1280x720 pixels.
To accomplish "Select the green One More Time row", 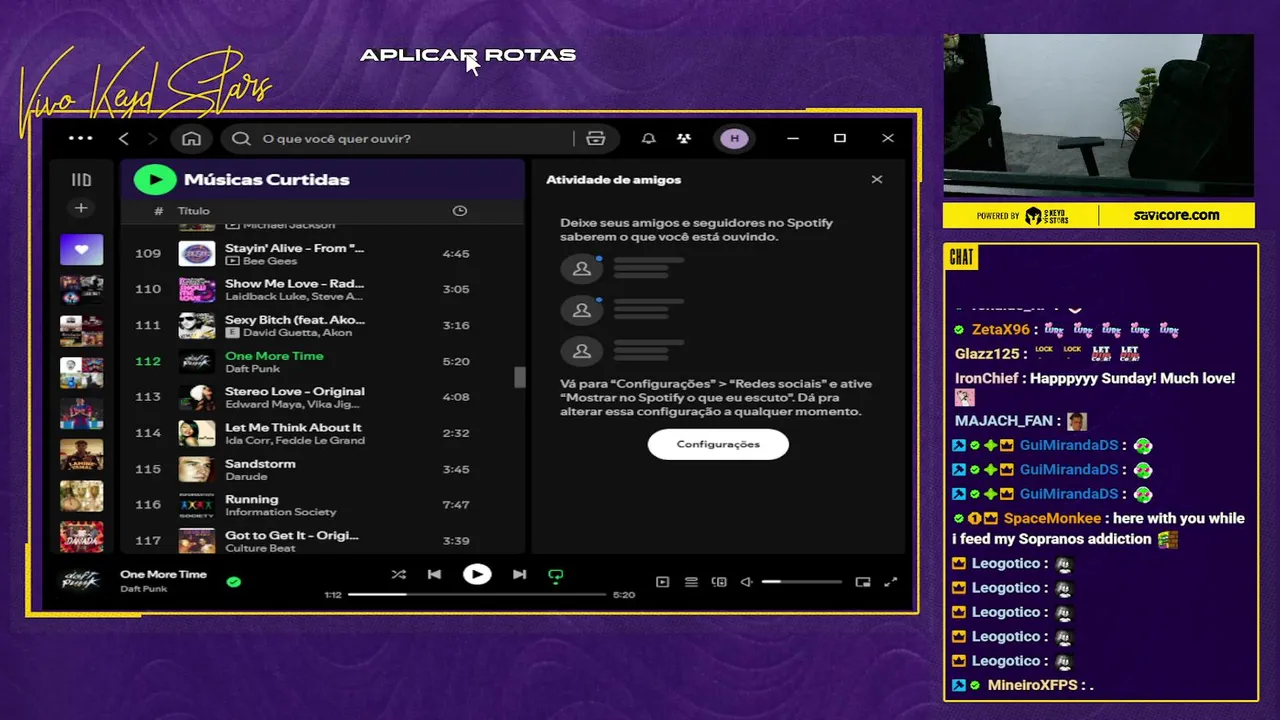I will click(x=320, y=361).
